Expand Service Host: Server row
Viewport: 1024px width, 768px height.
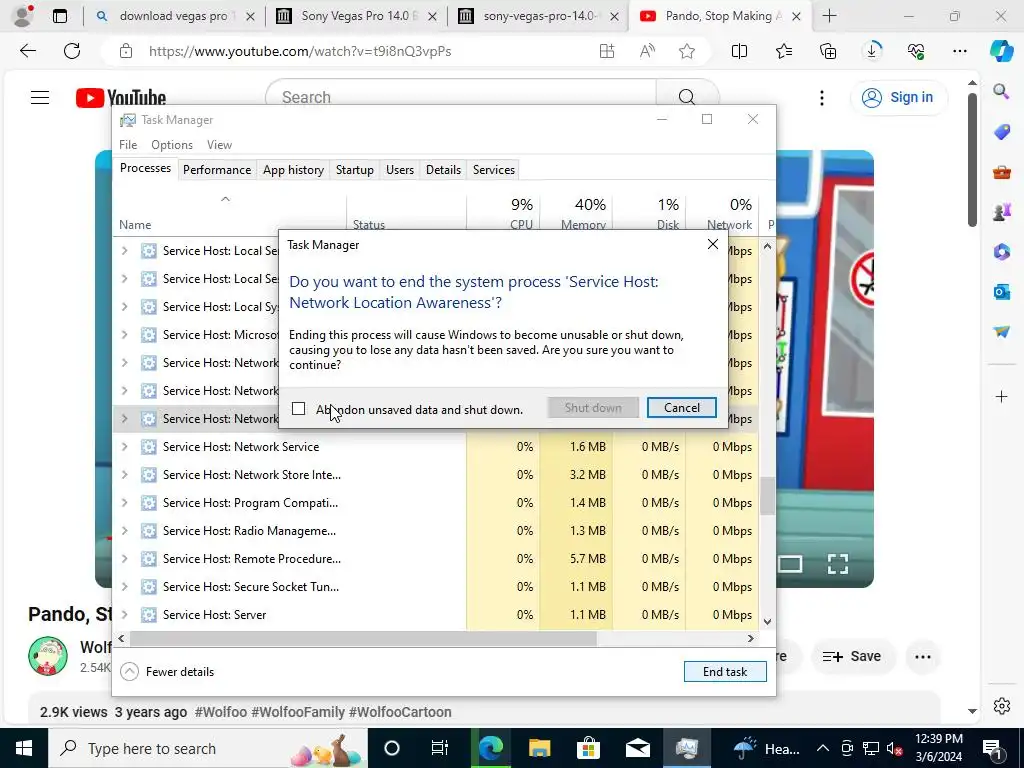tap(124, 615)
